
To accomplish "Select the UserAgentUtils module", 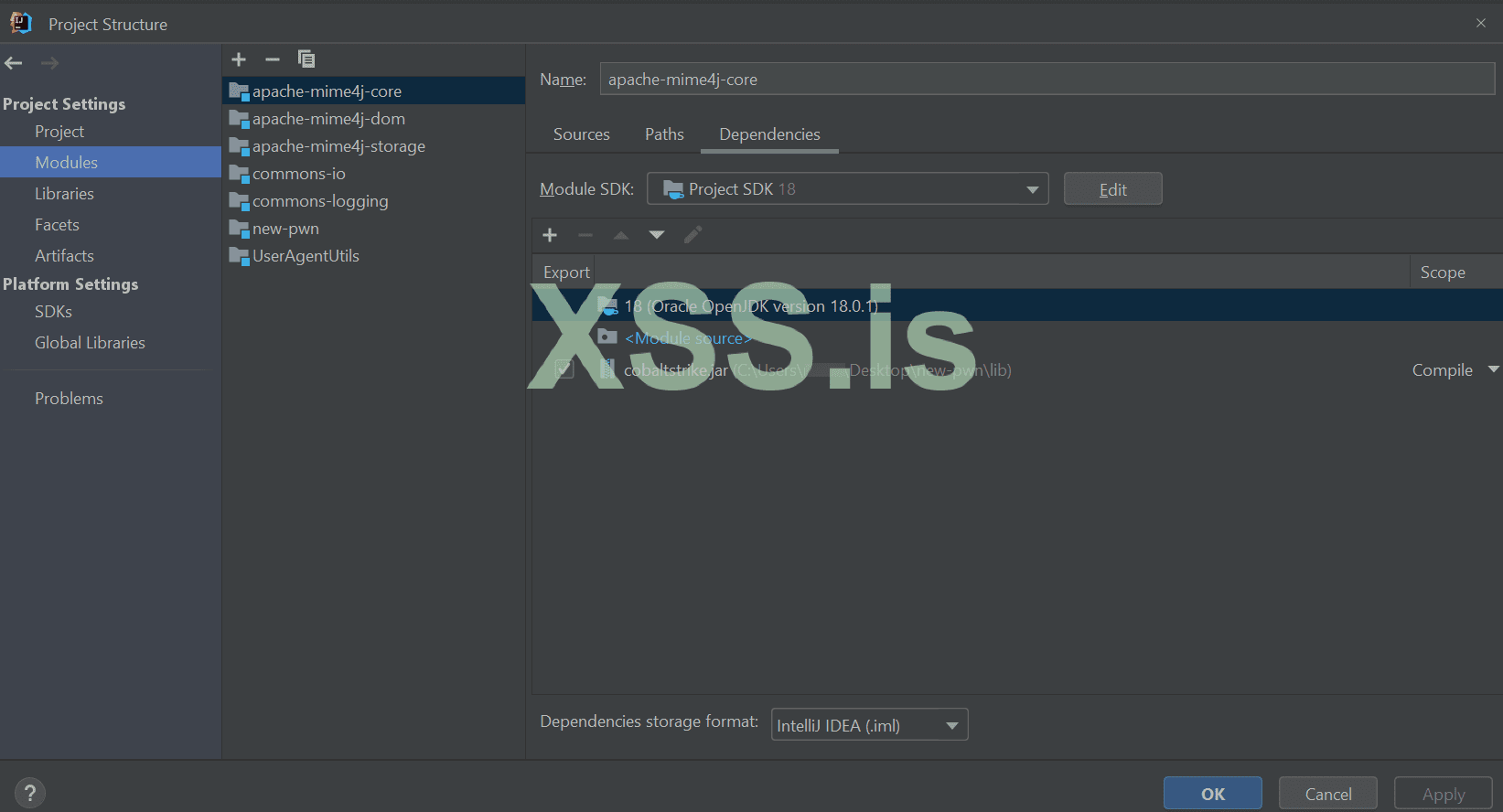I will 374,256.
